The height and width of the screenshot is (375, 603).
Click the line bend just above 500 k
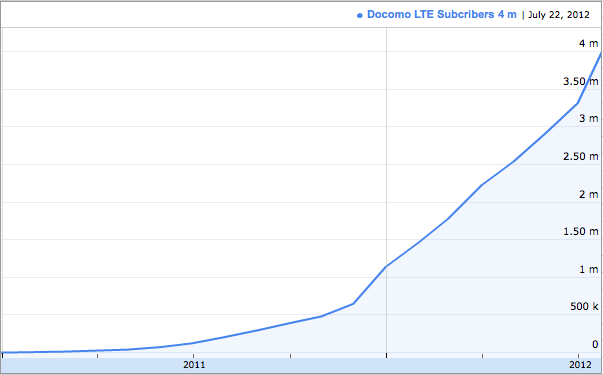(353, 304)
